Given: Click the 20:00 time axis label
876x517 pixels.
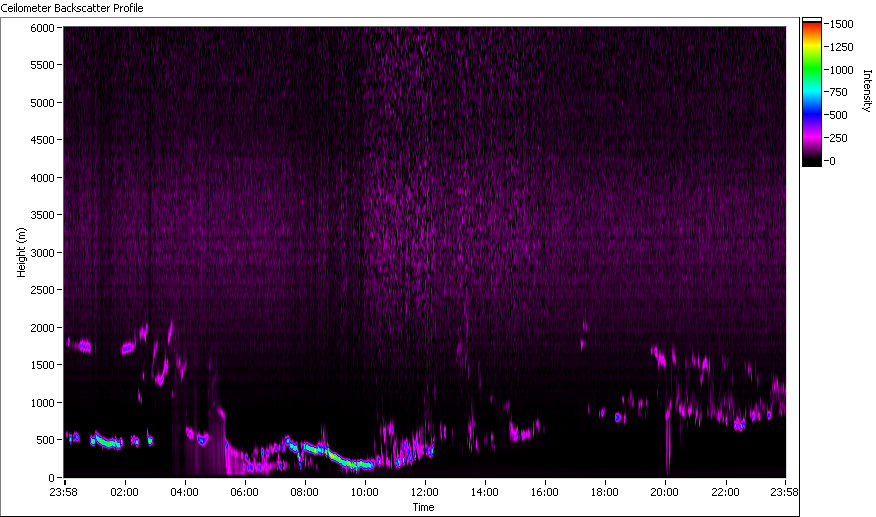Looking at the screenshot, I should (664, 492).
